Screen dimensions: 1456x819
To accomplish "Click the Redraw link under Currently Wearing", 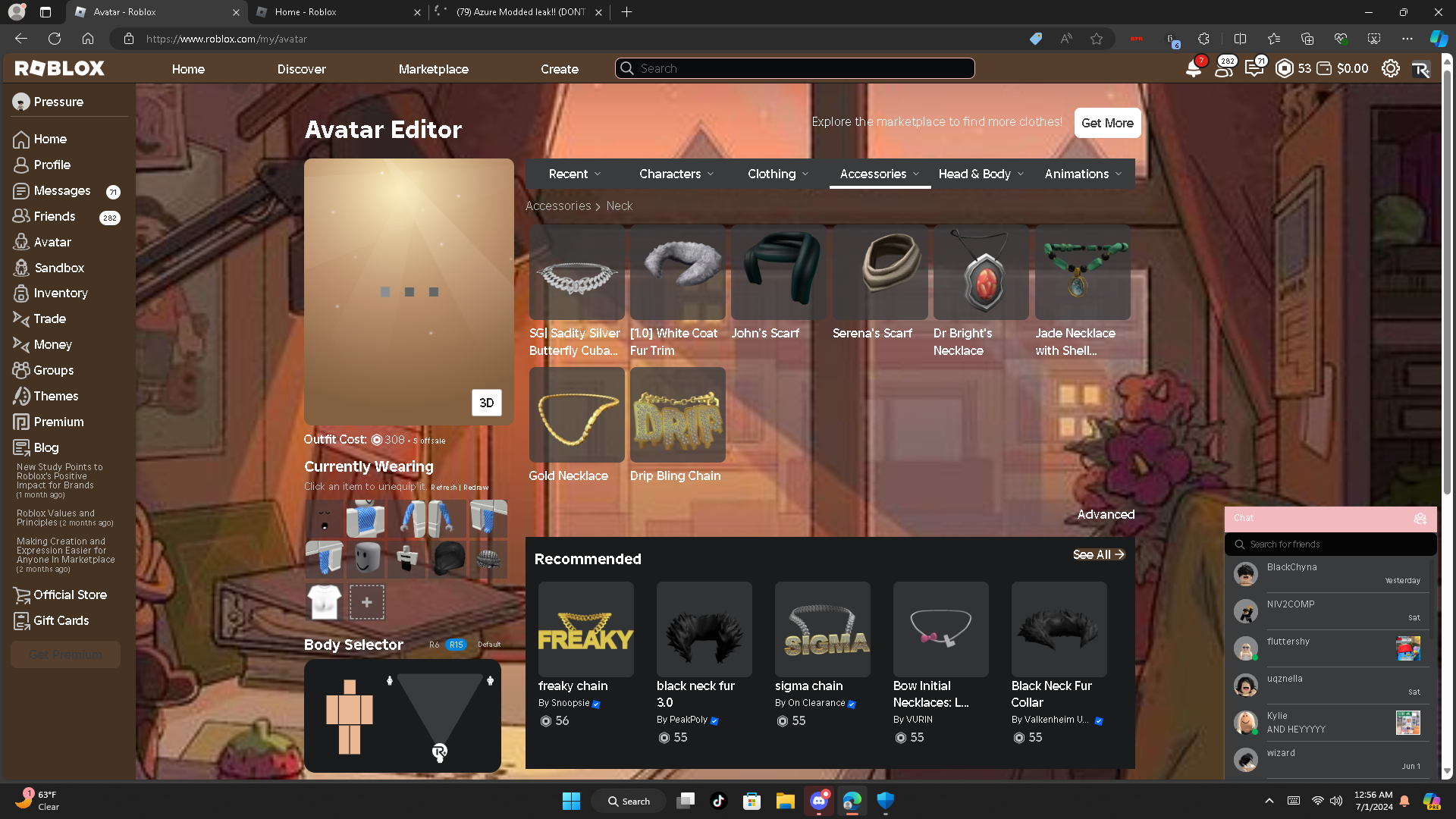I will tap(475, 488).
